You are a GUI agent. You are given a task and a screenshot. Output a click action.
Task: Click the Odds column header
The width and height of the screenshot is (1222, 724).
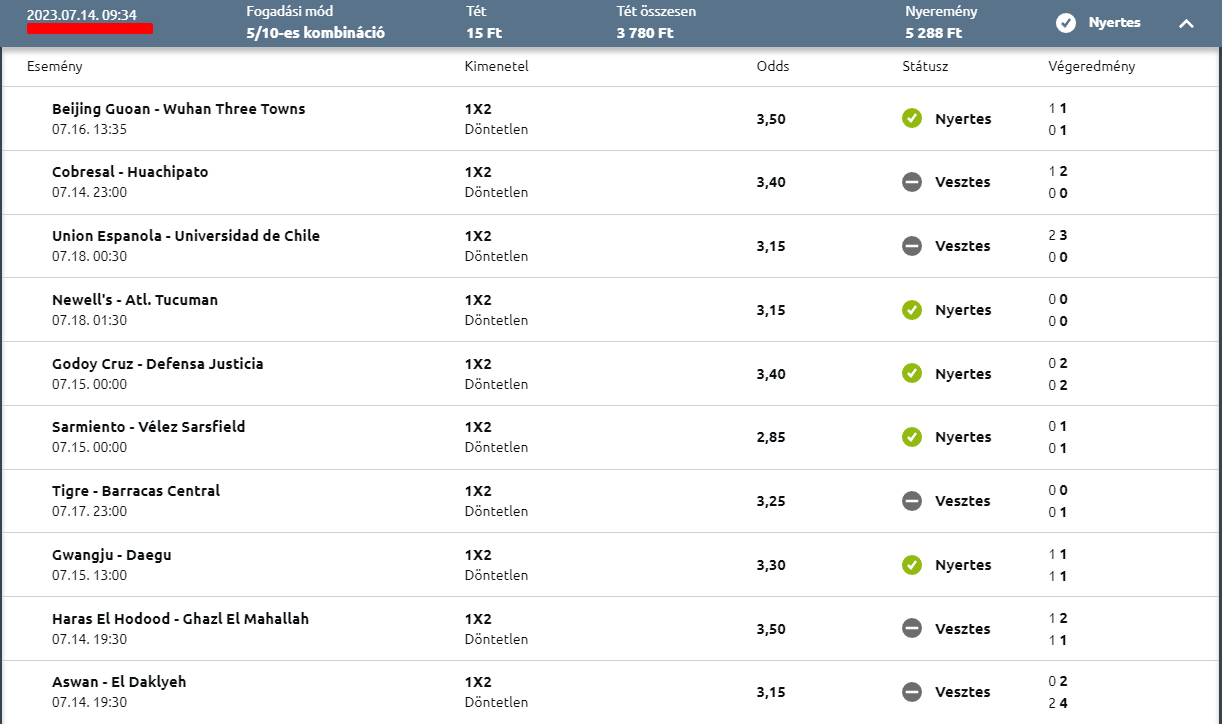click(773, 67)
